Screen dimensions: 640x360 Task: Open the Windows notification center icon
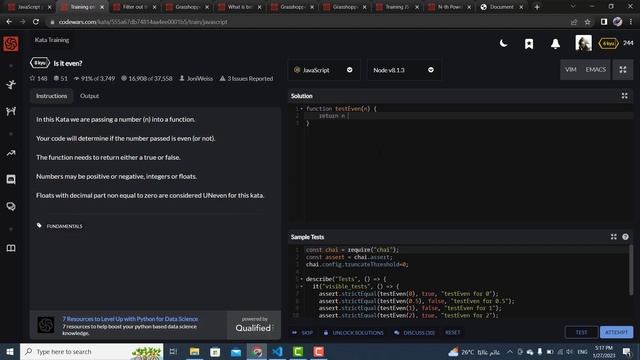(x=627, y=351)
